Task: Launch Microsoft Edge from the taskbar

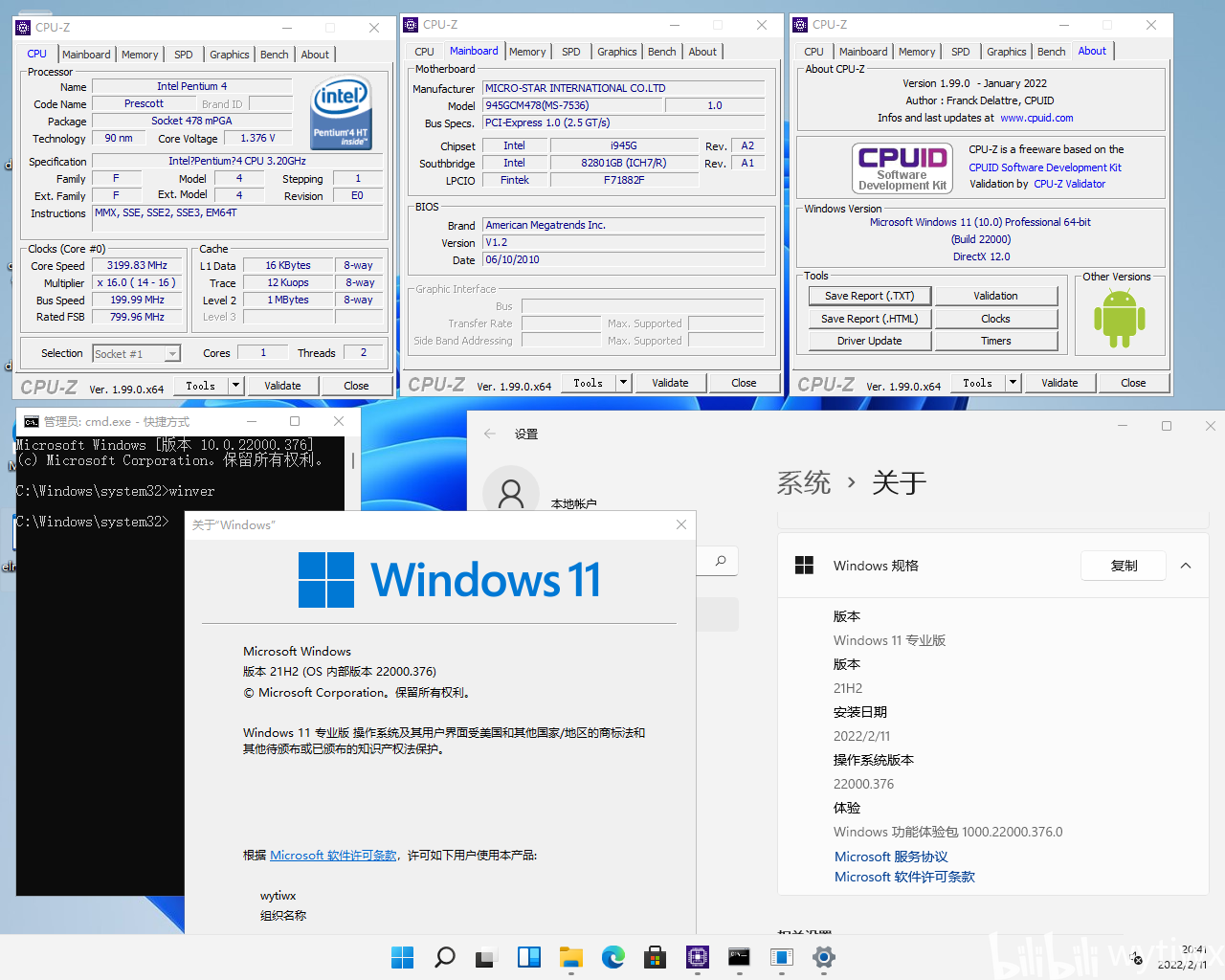Action: pyautogui.click(x=613, y=957)
